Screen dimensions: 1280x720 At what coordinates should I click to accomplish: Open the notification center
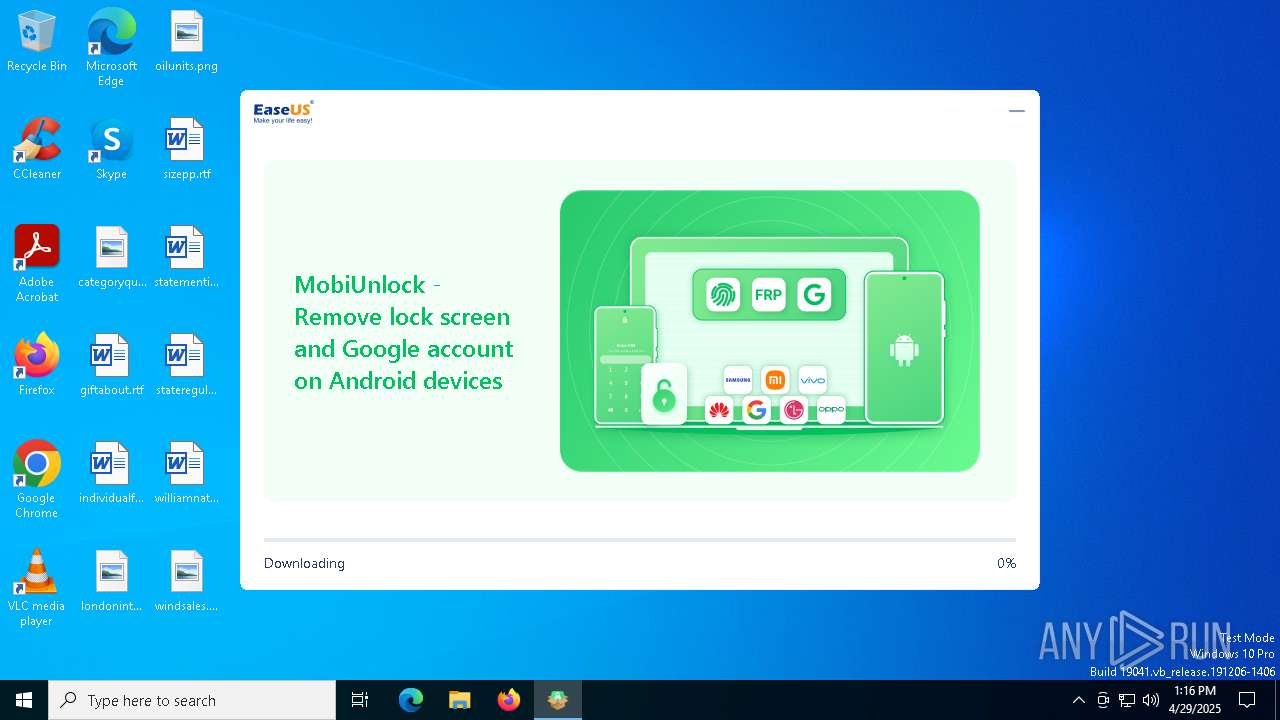[x=1247, y=700]
